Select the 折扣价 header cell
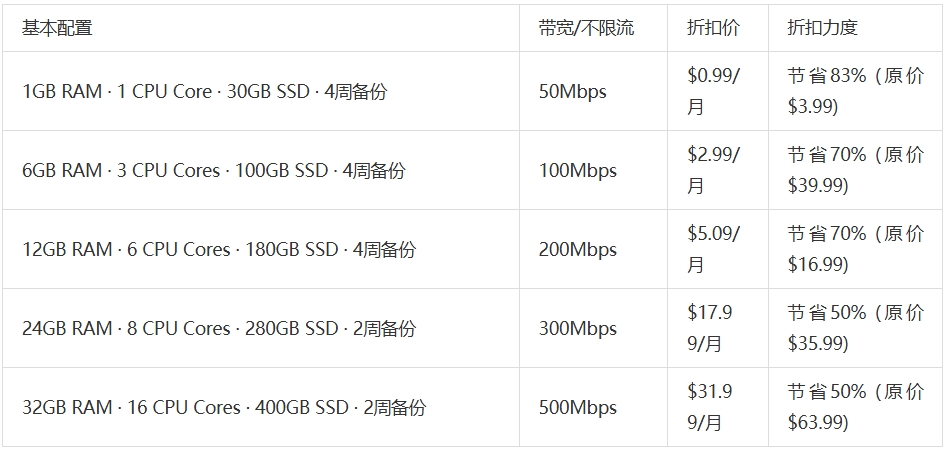 coord(713,28)
